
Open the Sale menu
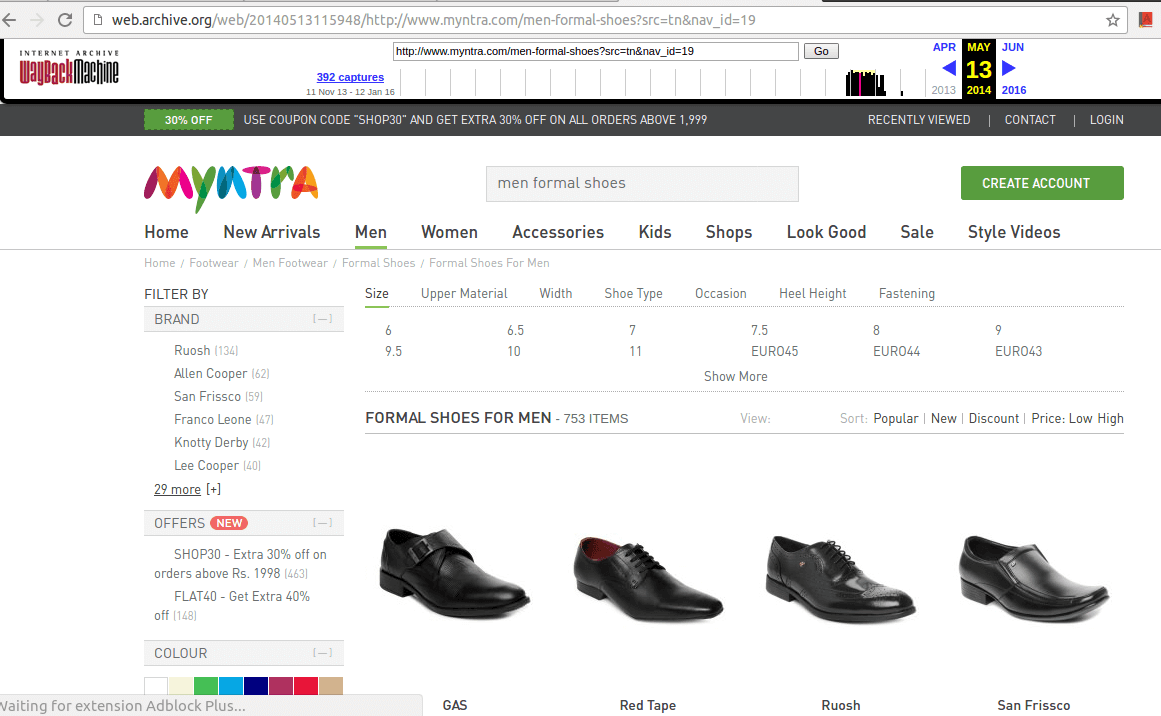pos(917,232)
